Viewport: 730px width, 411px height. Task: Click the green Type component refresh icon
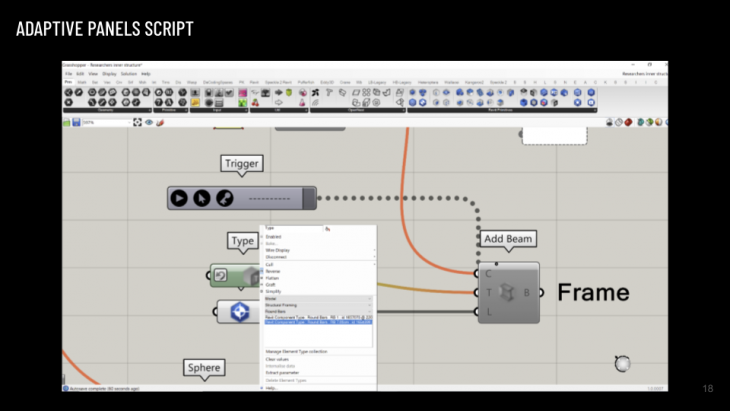click(x=221, y=276)
